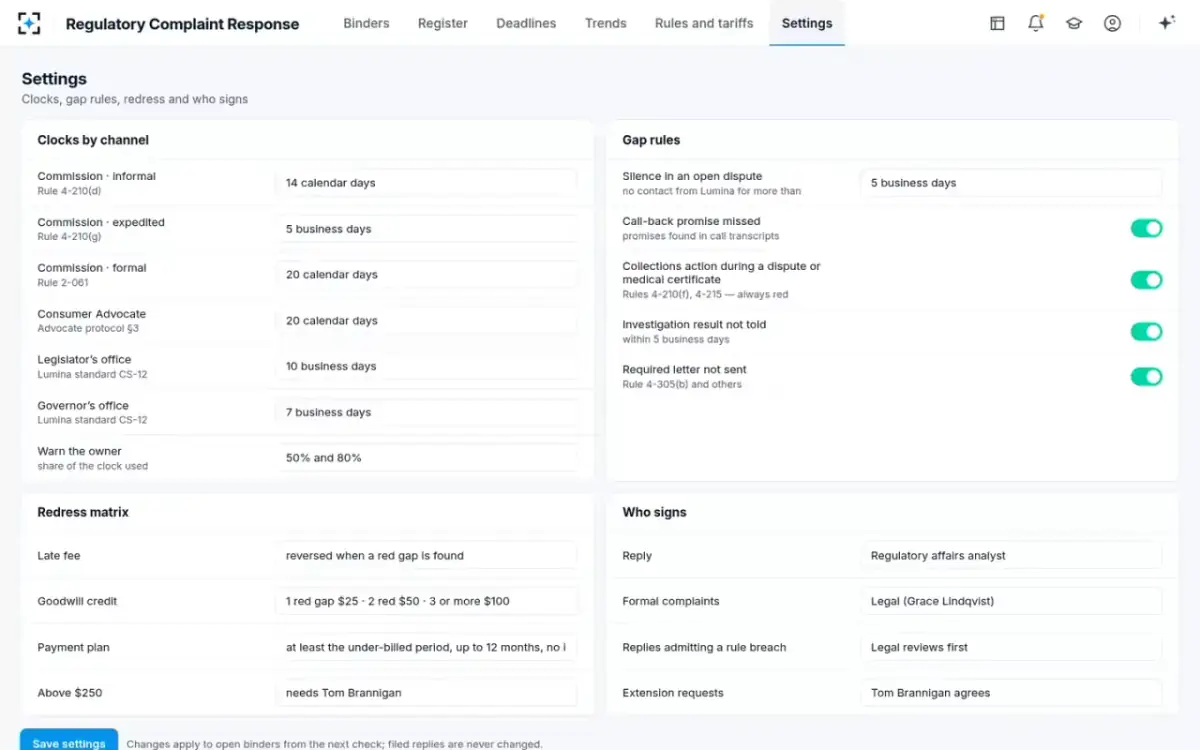1200x750 pixels.
Task: Click the app logo icon
Action: (30, 23)
